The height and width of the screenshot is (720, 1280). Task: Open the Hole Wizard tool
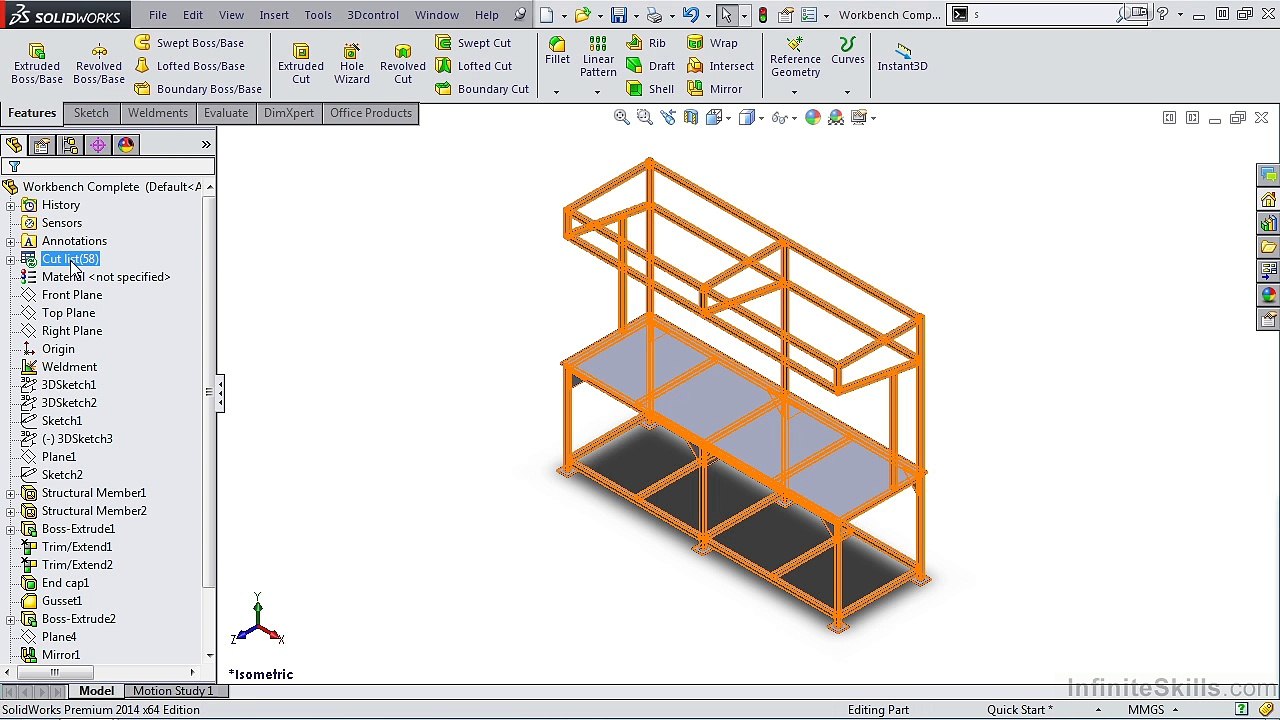pos(352,64)
